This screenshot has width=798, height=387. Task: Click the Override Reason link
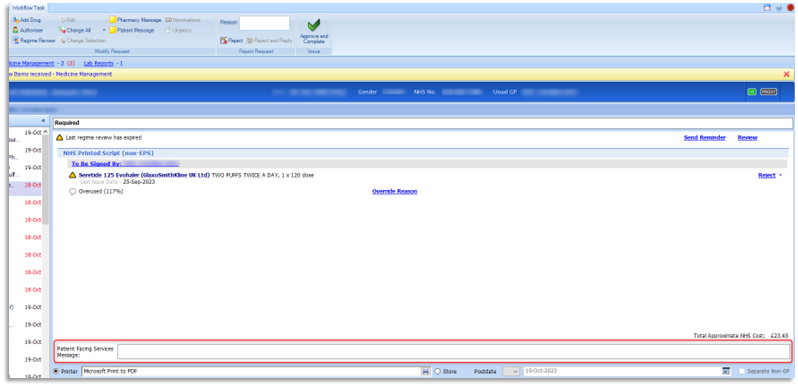coord(394,192)
